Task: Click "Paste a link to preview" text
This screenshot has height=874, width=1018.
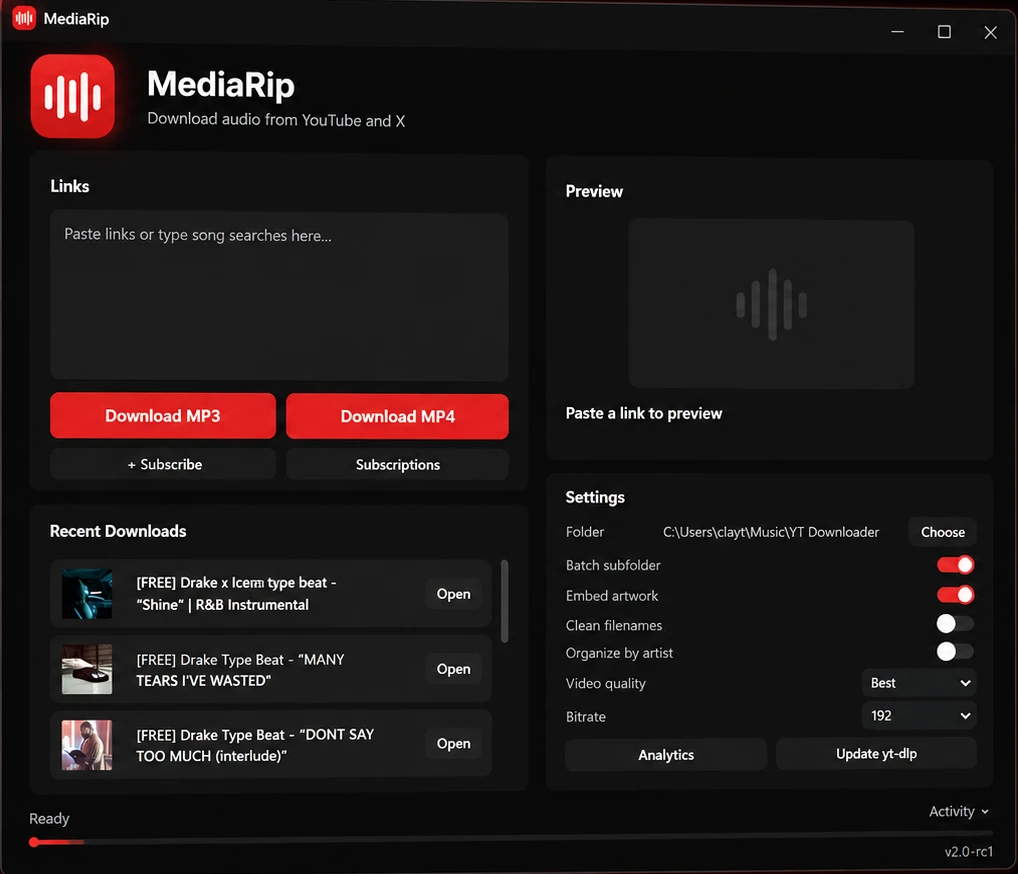Action: point(643,413)
